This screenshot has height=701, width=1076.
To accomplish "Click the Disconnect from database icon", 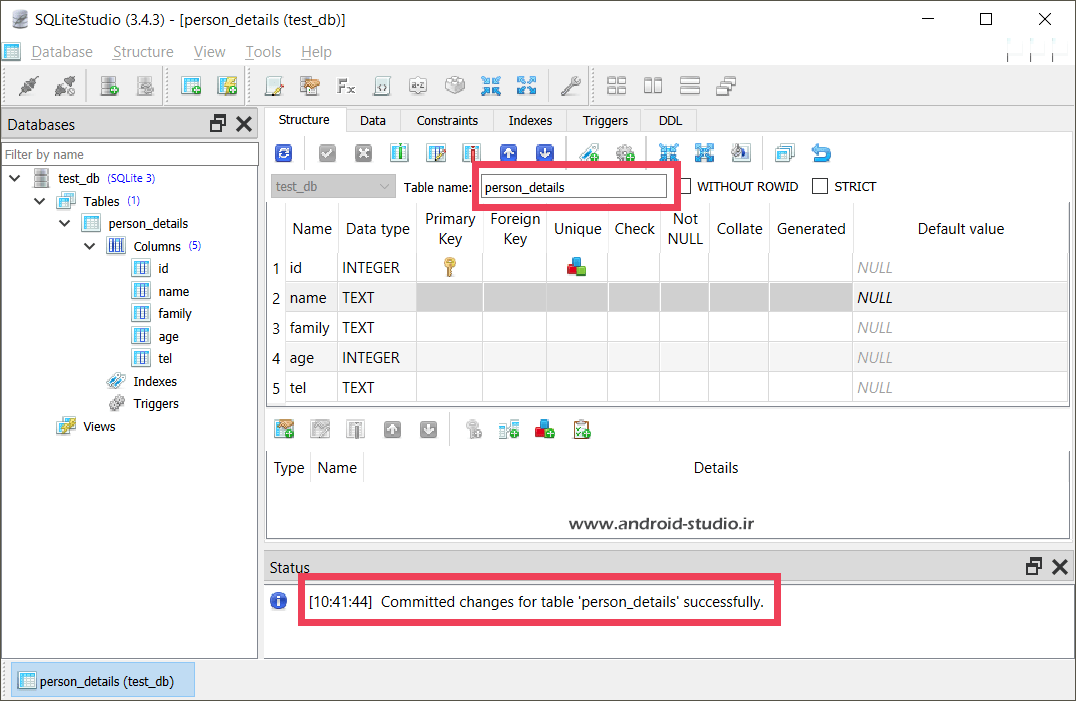I will [x=65, y=86].
